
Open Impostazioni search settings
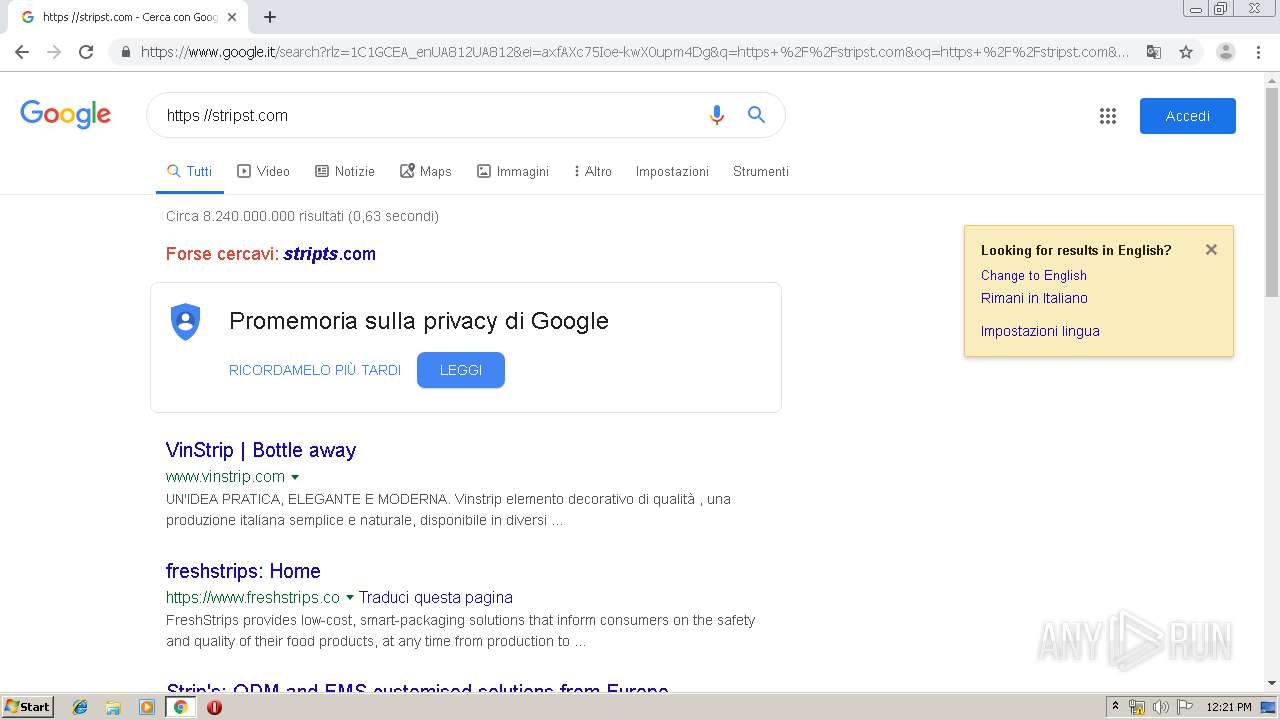pos(672,171)
